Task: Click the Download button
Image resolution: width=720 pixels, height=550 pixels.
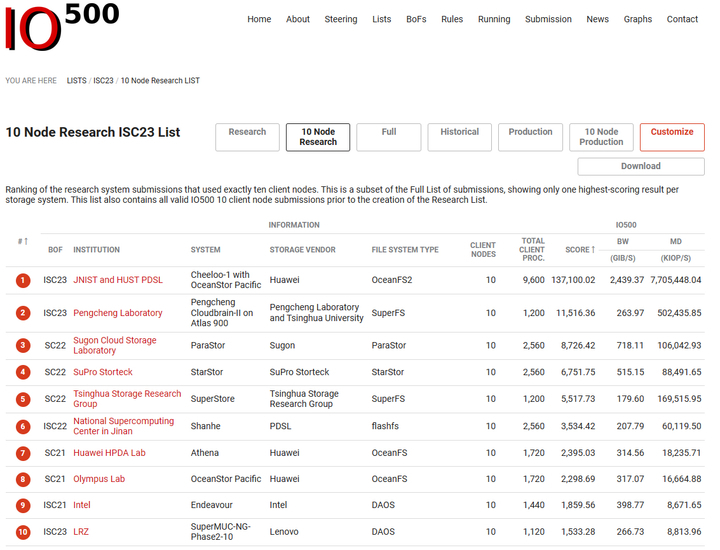Action: click(640, 166)
